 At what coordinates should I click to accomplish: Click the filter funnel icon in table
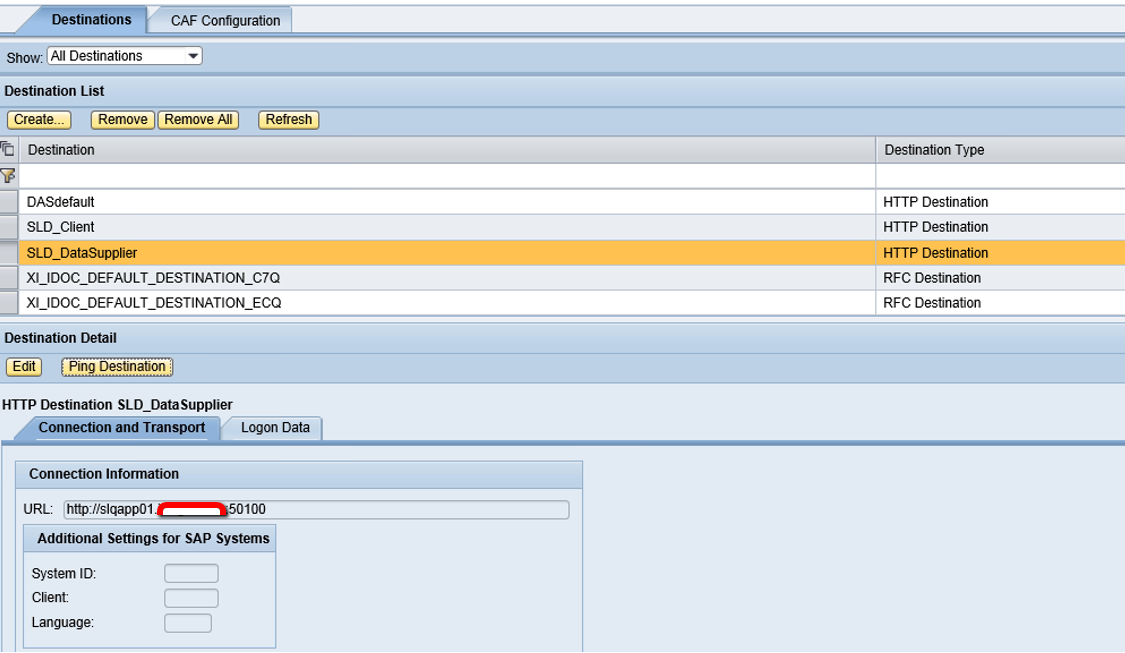coord(8,176)
